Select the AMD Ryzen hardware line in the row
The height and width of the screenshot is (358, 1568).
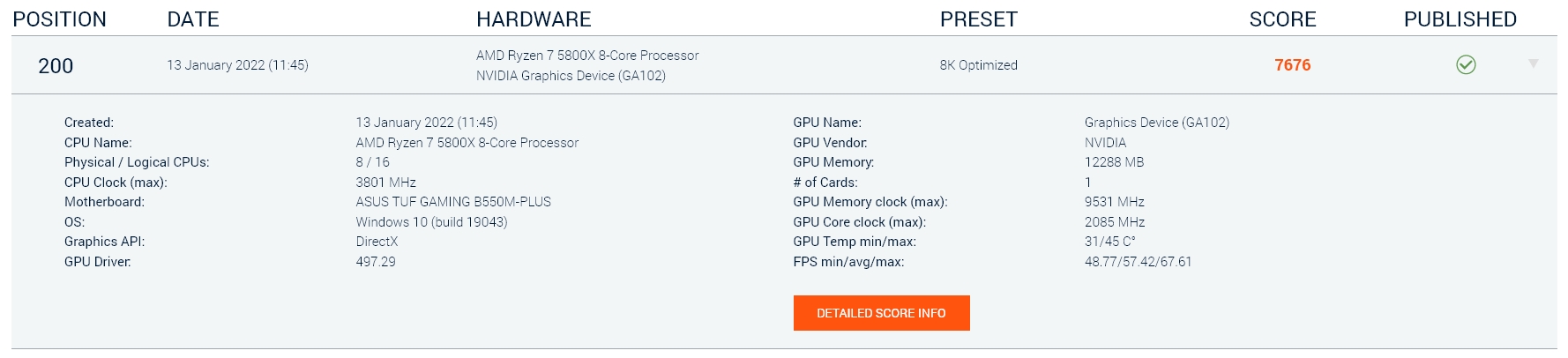coord(587,56)
